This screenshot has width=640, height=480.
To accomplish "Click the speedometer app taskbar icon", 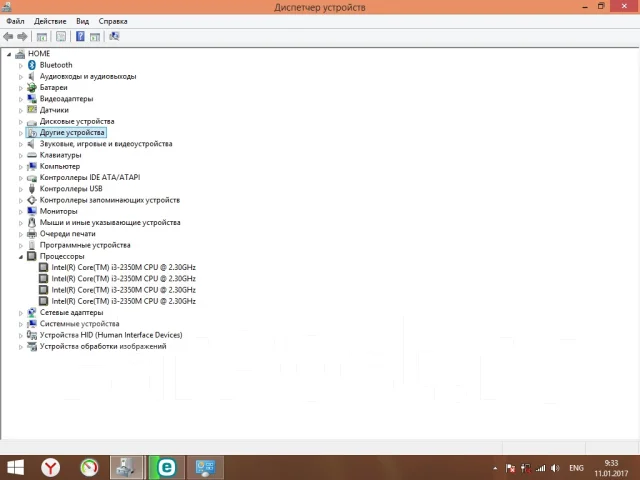I will point(89,468).
